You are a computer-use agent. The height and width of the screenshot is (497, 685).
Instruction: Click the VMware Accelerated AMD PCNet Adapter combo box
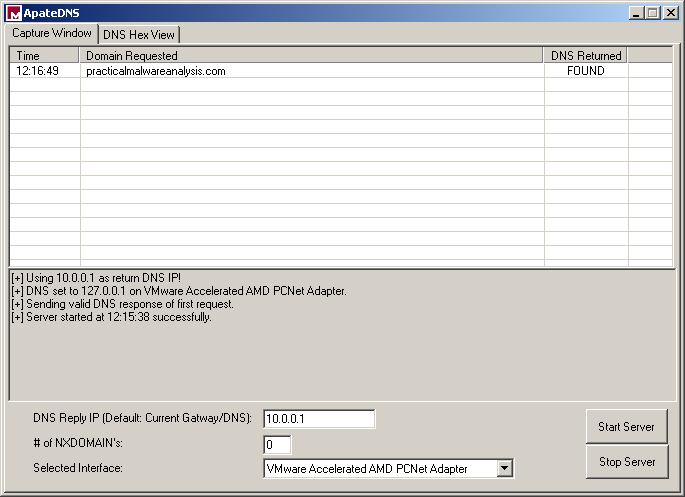(x=388, y=468)
